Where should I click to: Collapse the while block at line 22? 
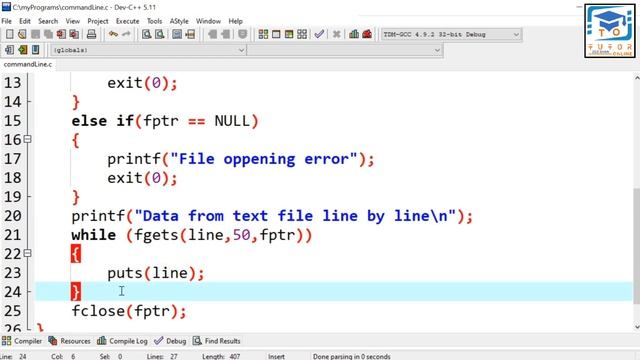point(27,253)
